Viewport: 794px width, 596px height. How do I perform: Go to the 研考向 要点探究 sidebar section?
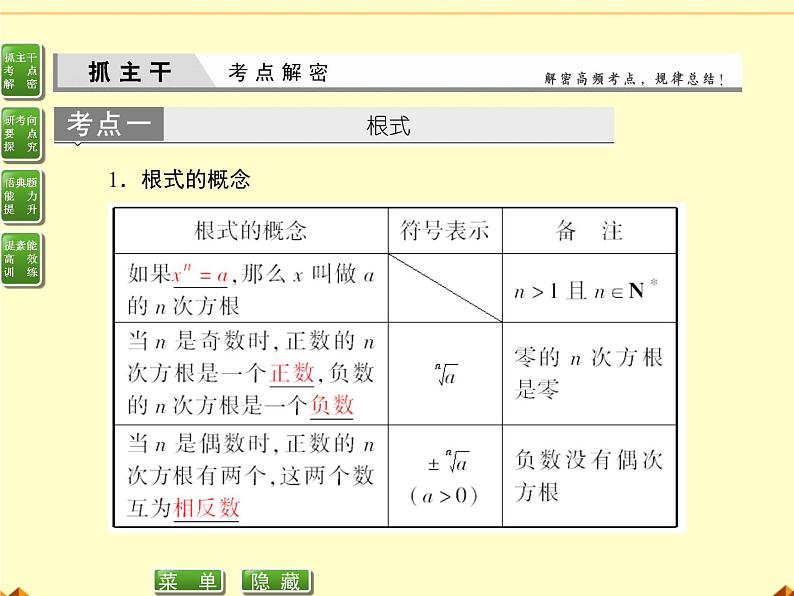pyautogui.click(x=20, y=133)
